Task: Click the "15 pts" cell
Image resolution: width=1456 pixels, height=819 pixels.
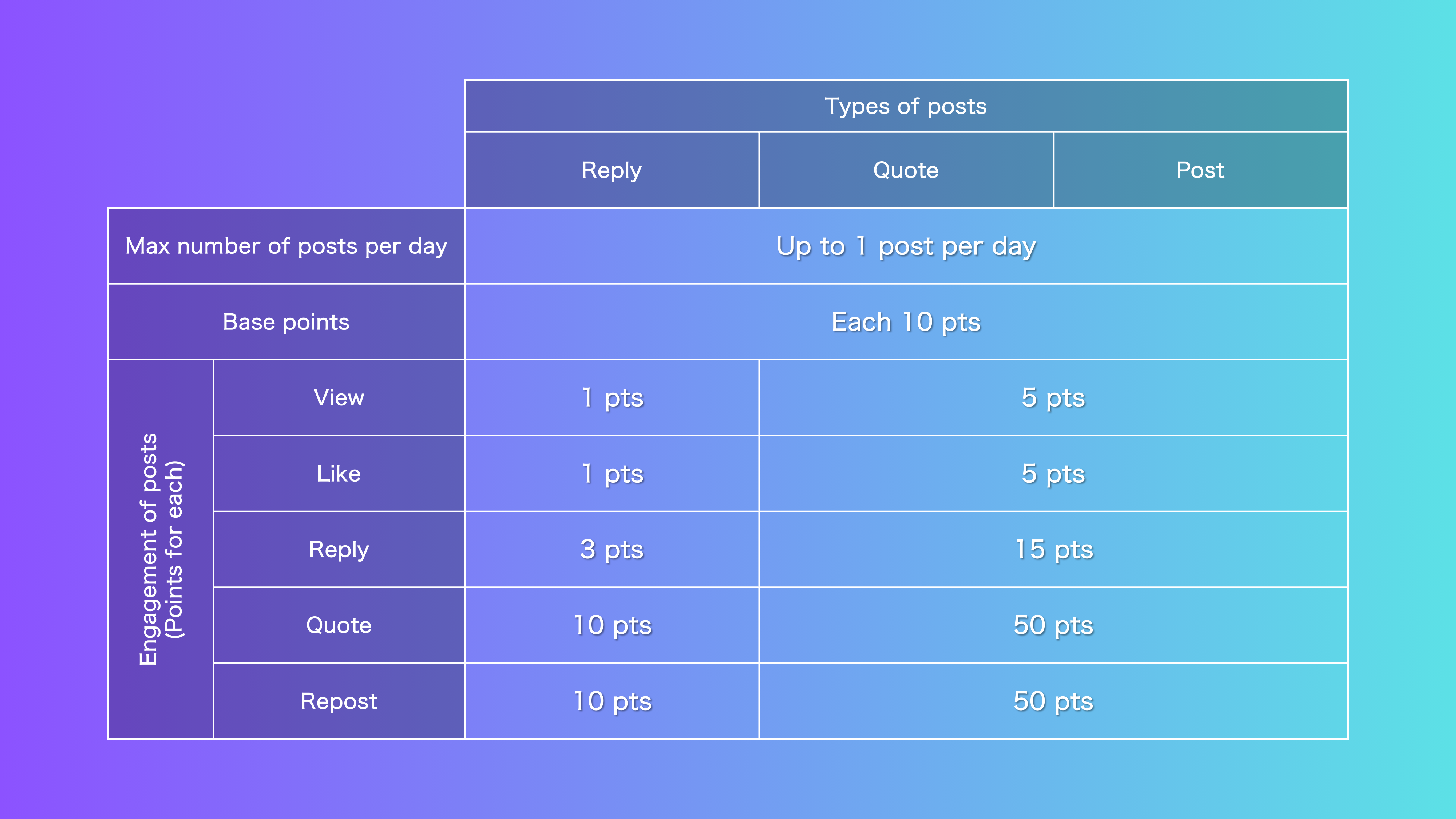Action: click(1053, 549)
